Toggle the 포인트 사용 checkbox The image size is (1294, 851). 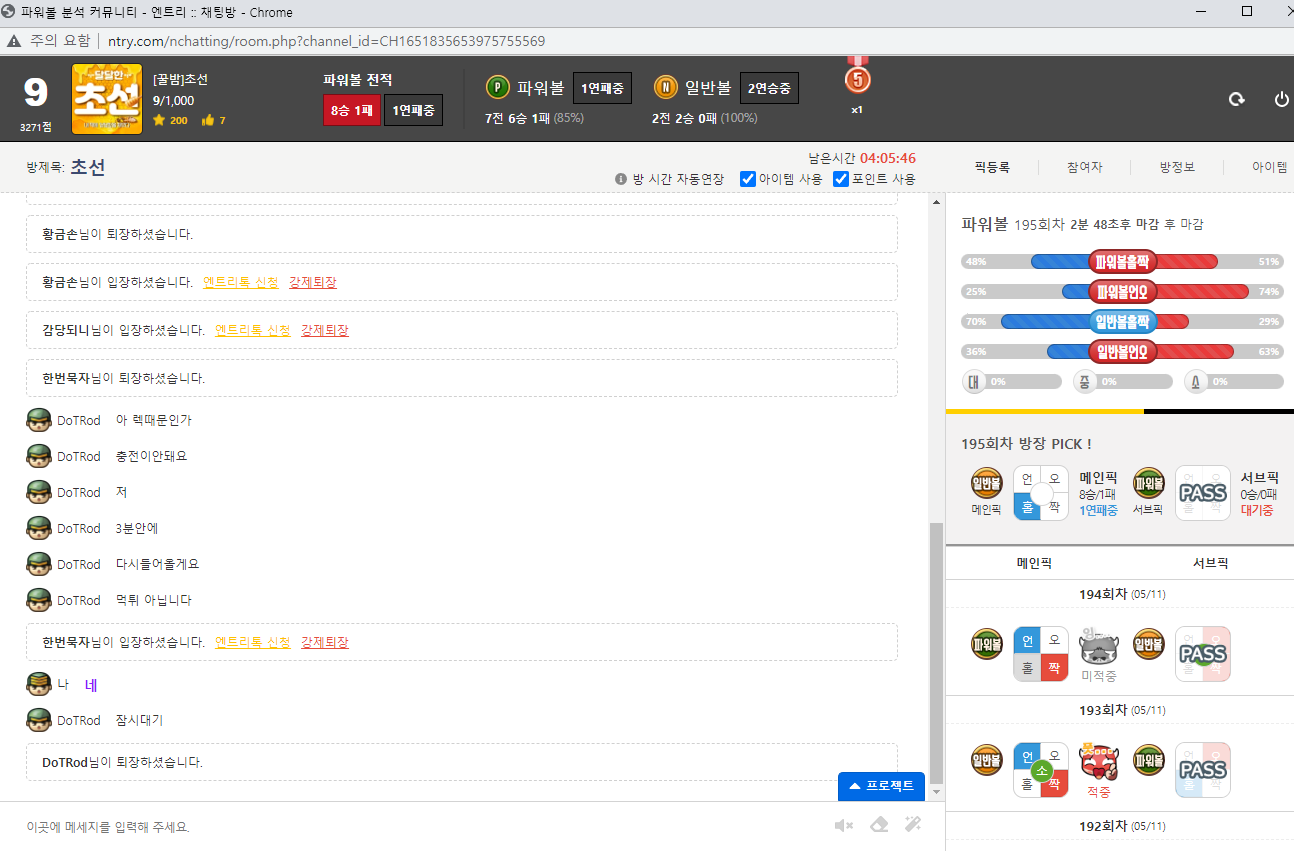841,179
